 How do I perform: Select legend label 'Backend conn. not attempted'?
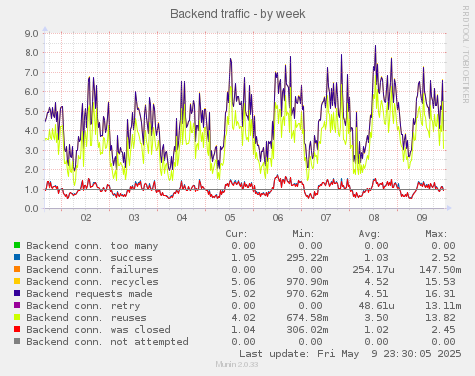107,342
